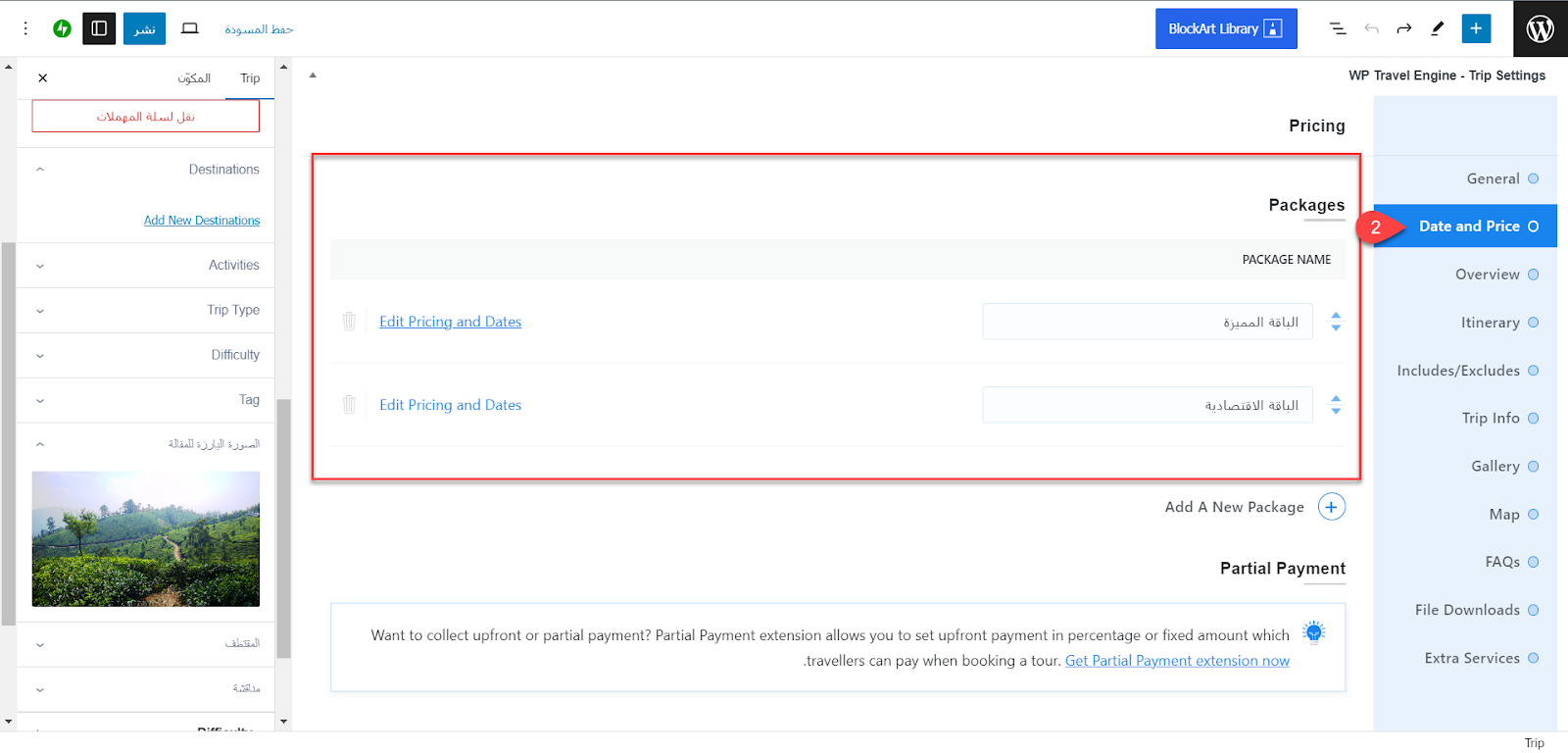Expand the Trip Type panel
The image size is (1568, 753).
click(146, 310)
